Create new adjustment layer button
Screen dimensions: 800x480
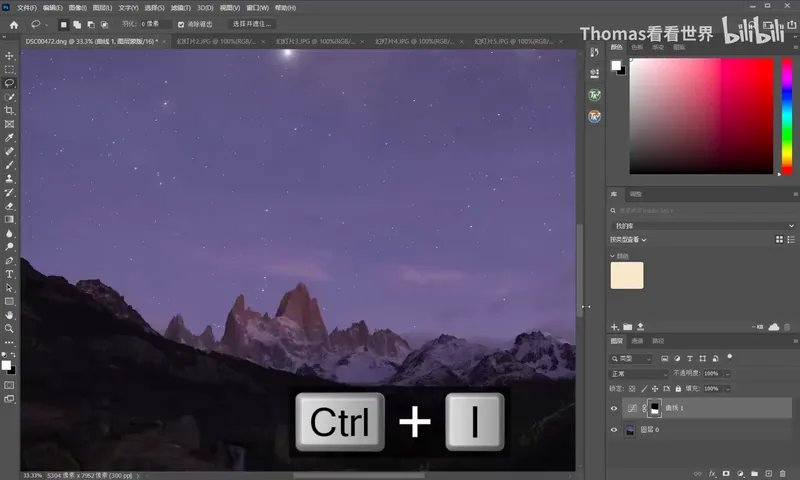coord(740,473)
